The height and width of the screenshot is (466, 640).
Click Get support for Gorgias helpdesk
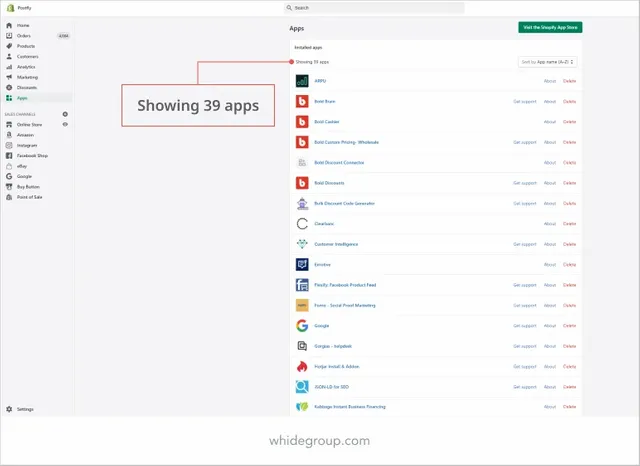click(x=525, y=346)
